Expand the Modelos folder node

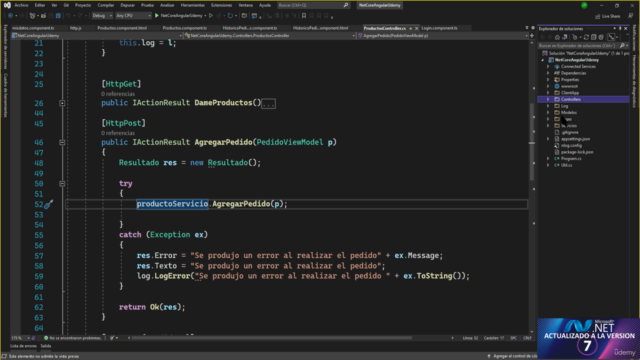tap(548, 112)
